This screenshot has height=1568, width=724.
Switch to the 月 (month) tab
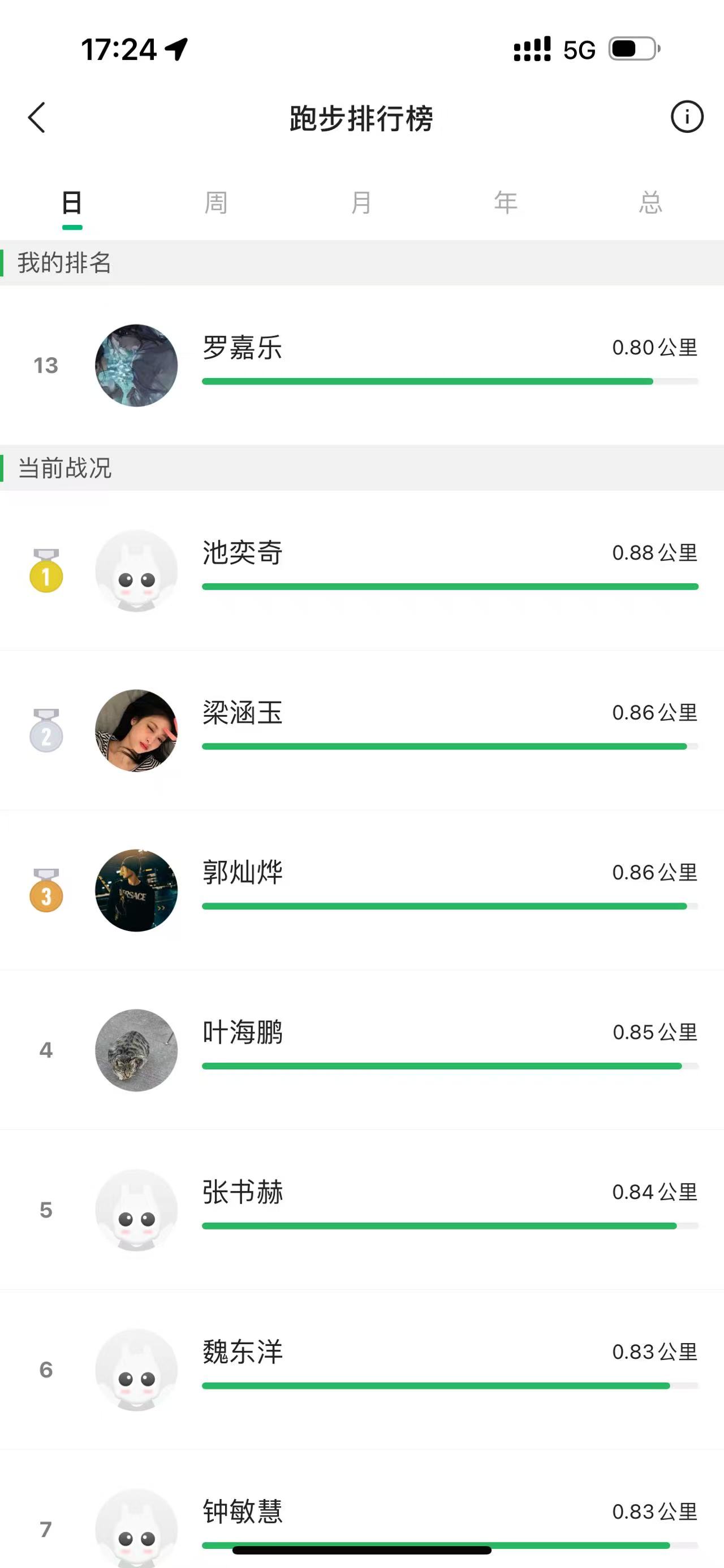pyautogui.click(x=361, y=203)
